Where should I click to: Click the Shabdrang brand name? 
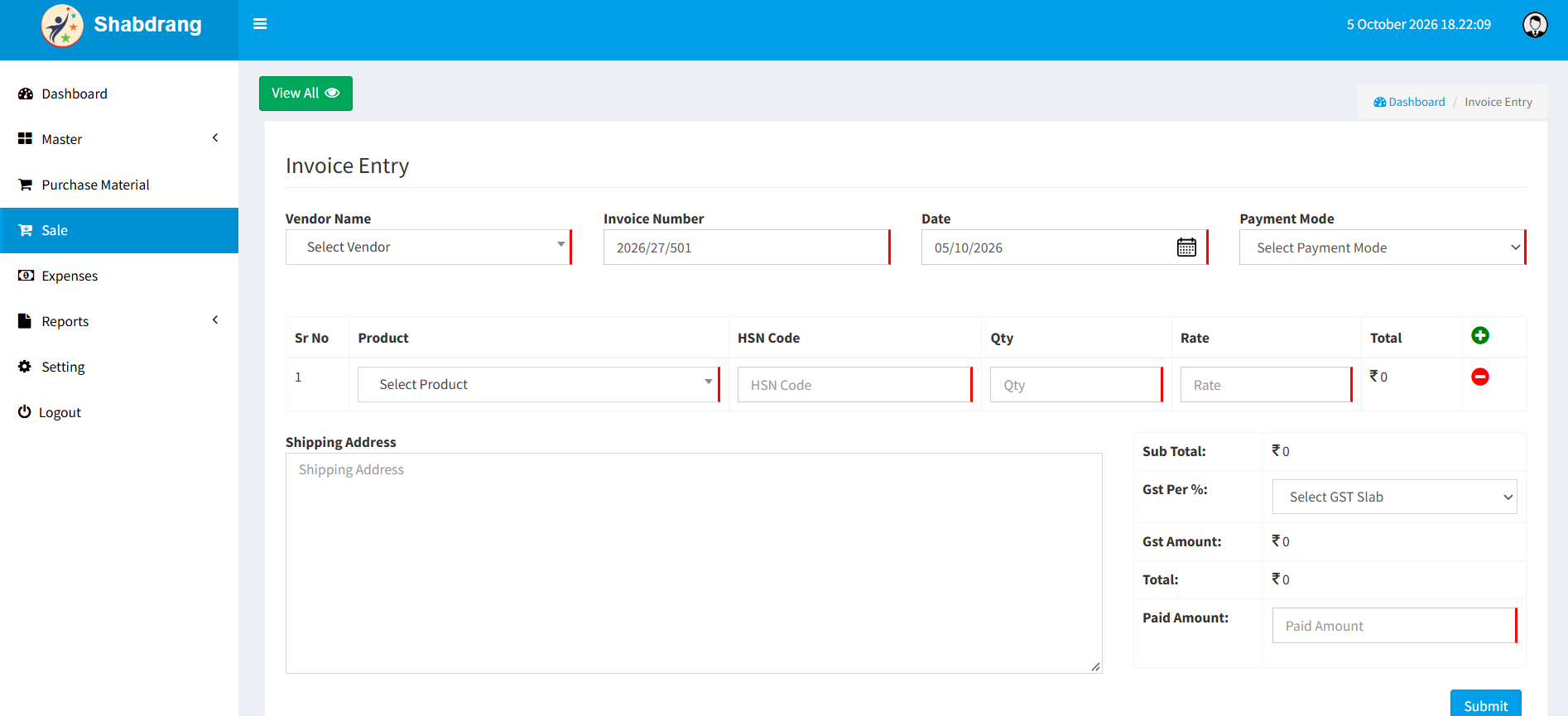click(148, 25)
